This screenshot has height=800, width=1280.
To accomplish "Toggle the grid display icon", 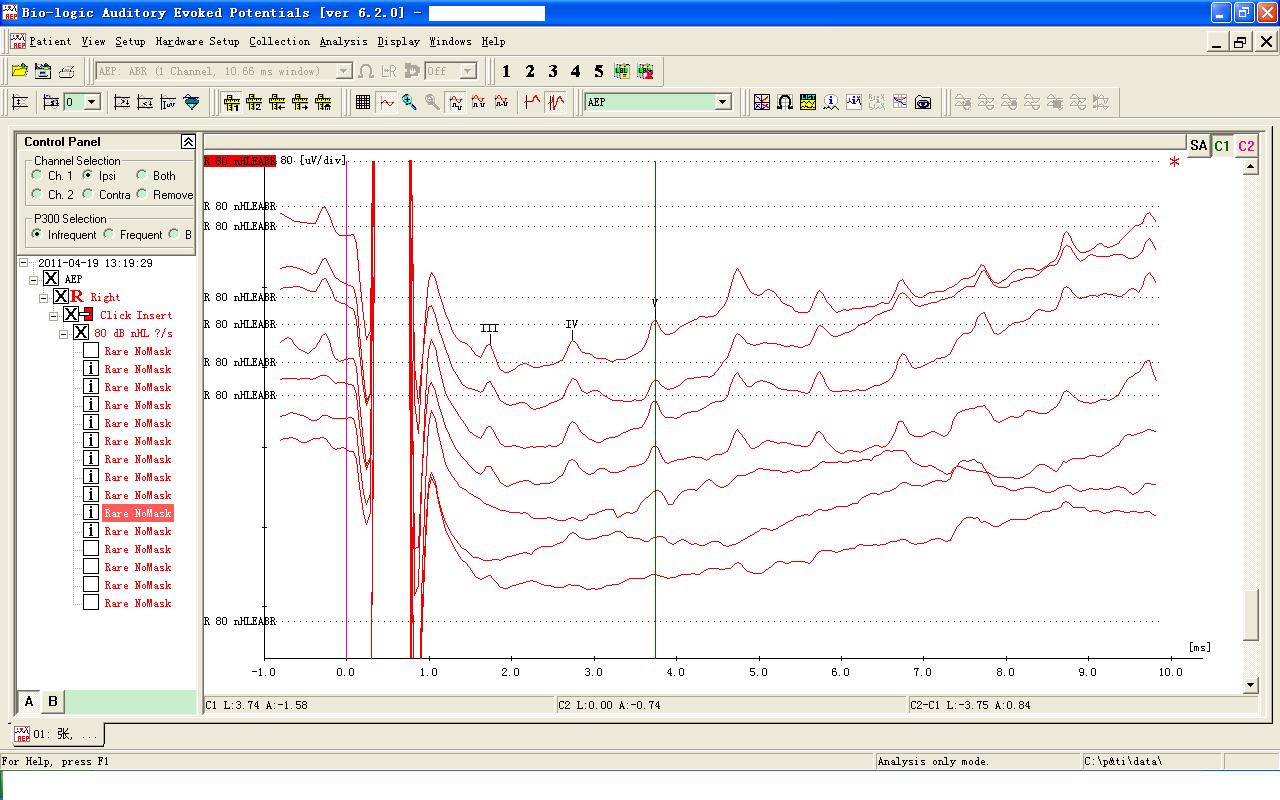I will tap(363, 102).
